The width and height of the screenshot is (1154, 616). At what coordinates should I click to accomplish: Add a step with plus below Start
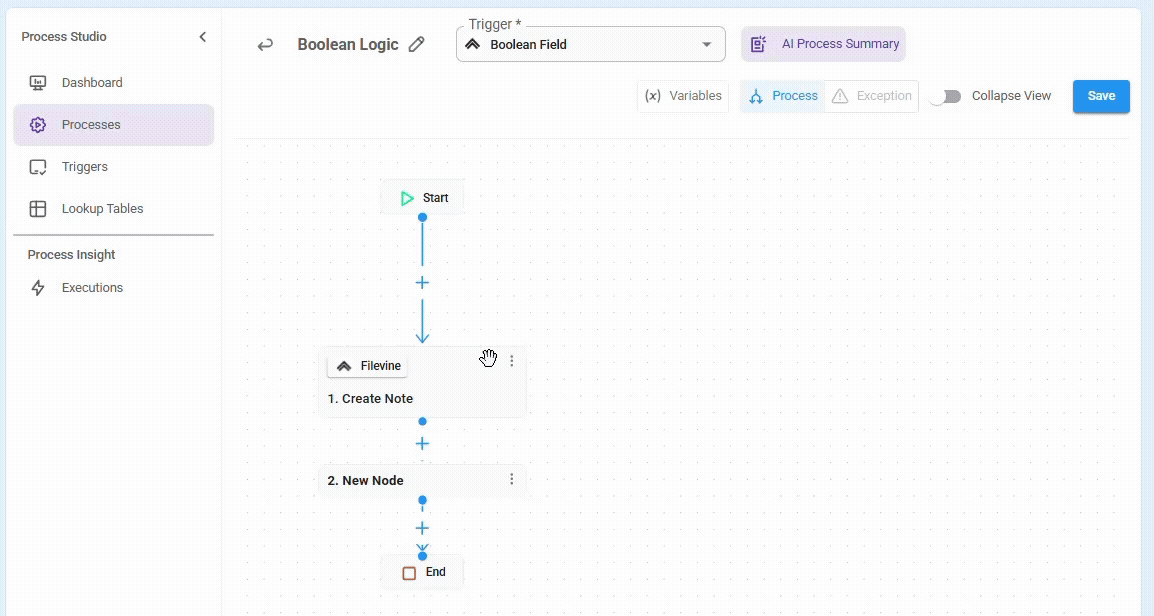(x=422, y=283)
